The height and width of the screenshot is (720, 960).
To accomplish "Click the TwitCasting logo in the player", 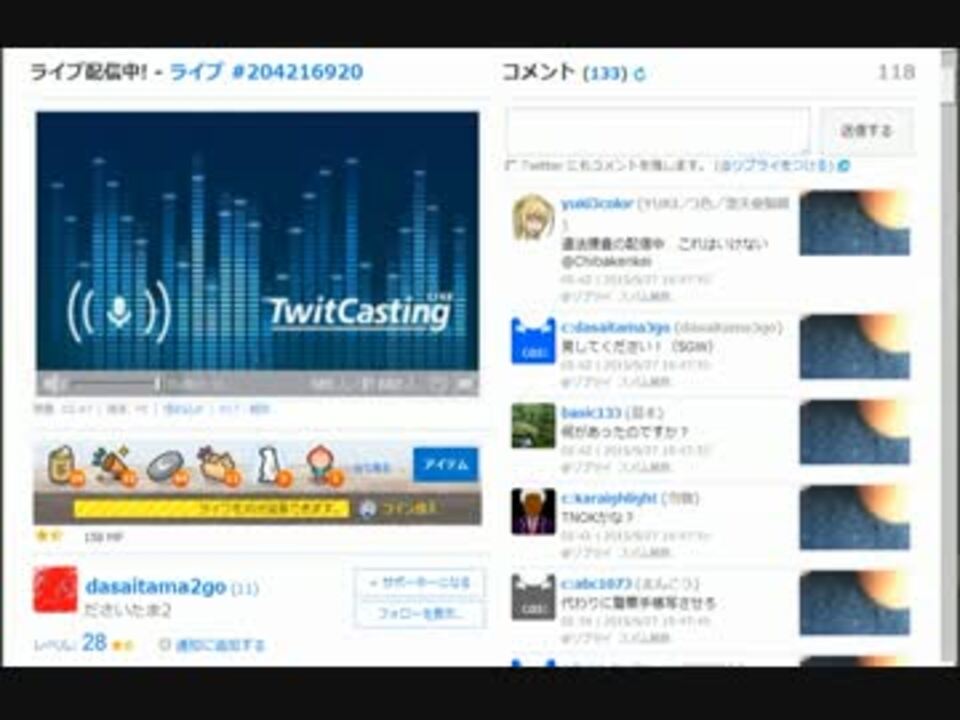I will [359, 312].
